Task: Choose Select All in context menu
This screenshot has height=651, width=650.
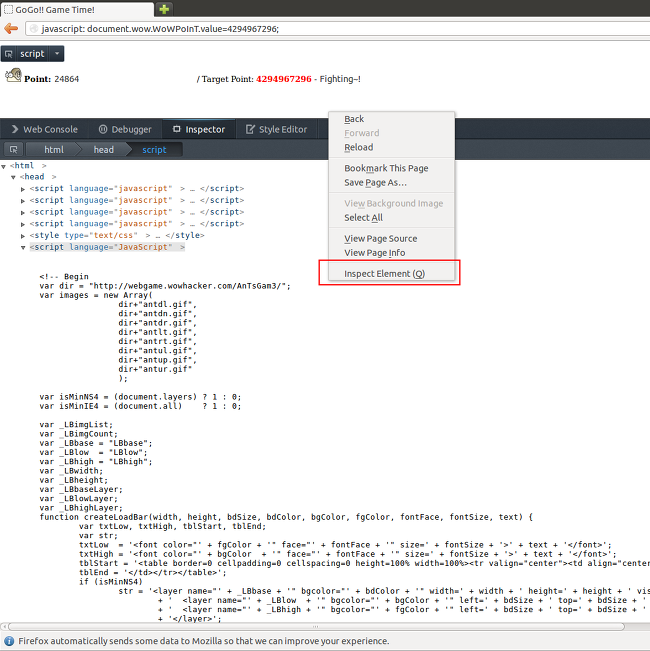Action: (363, 218)
